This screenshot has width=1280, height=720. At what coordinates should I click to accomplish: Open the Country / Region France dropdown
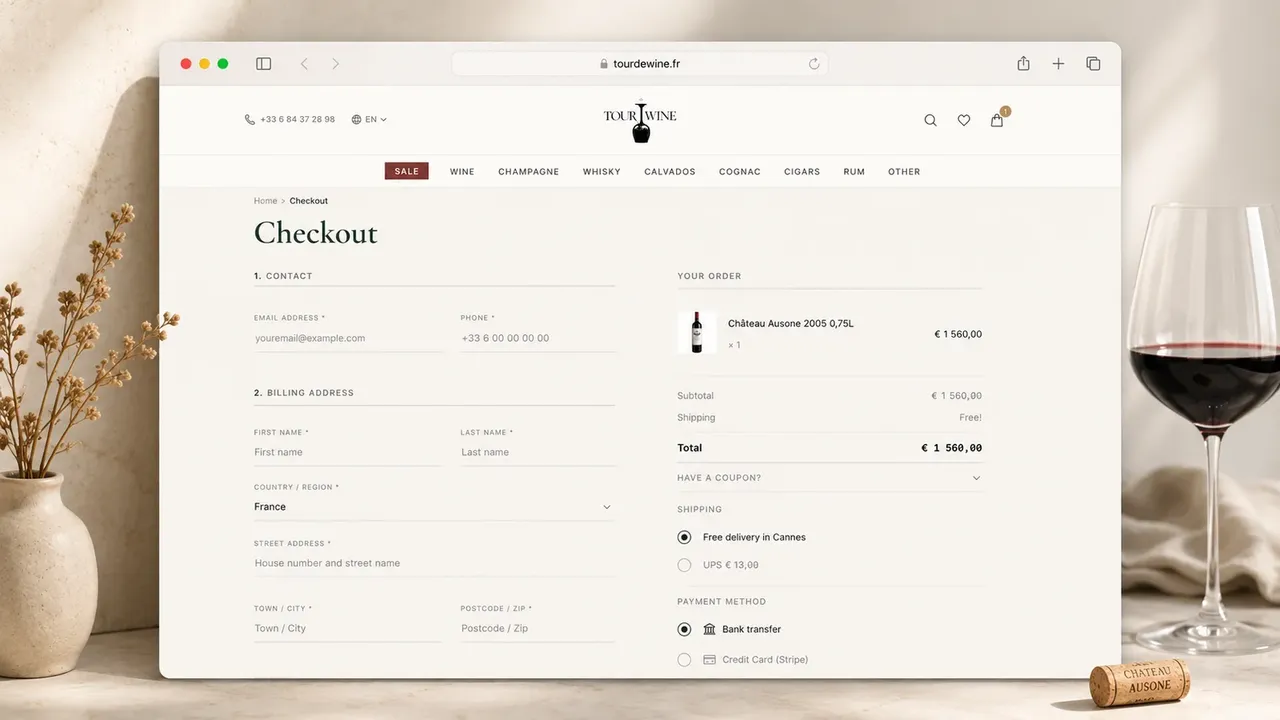point(434,507)
